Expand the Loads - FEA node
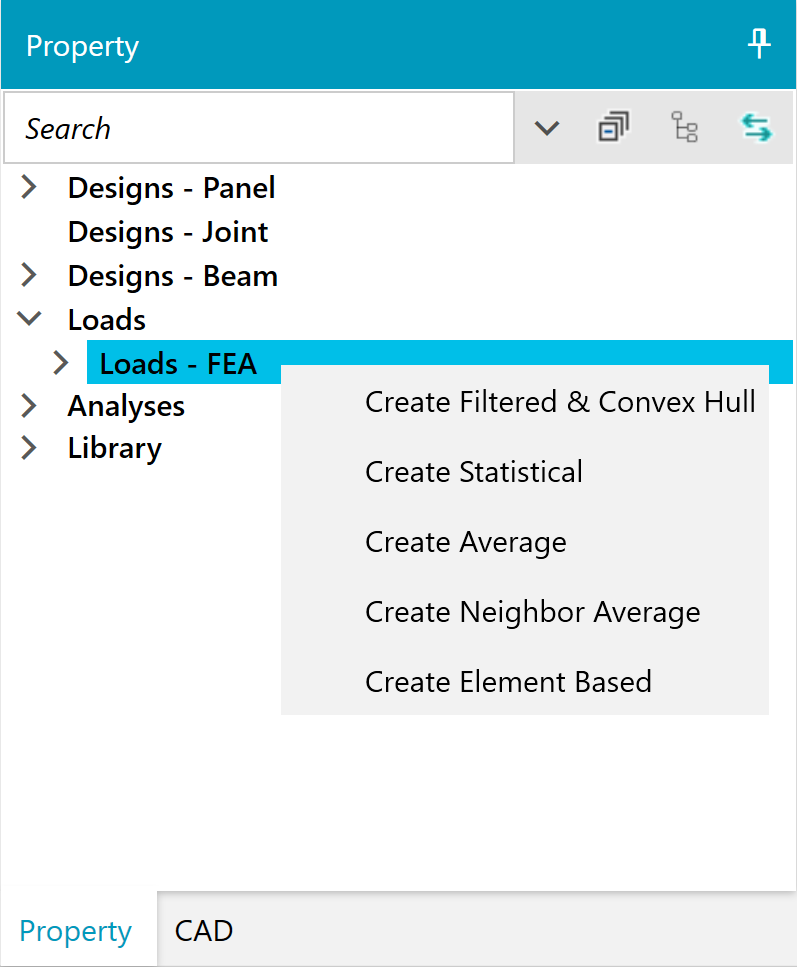The width and height of the screenshot is (797, 967). (x=60, y=363)
